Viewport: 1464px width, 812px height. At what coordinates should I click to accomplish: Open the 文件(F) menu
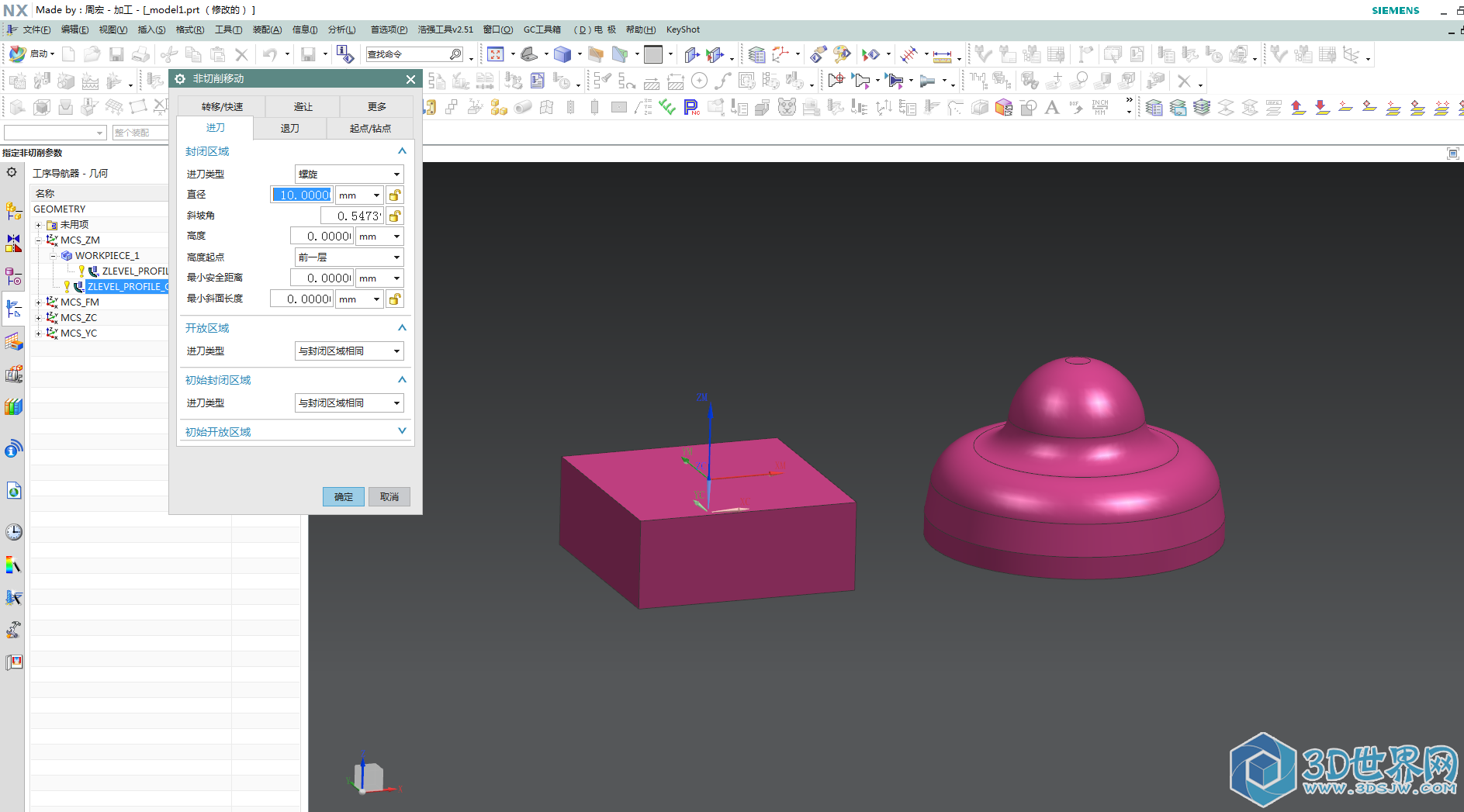pyautogui.click(x=36, y=29)
